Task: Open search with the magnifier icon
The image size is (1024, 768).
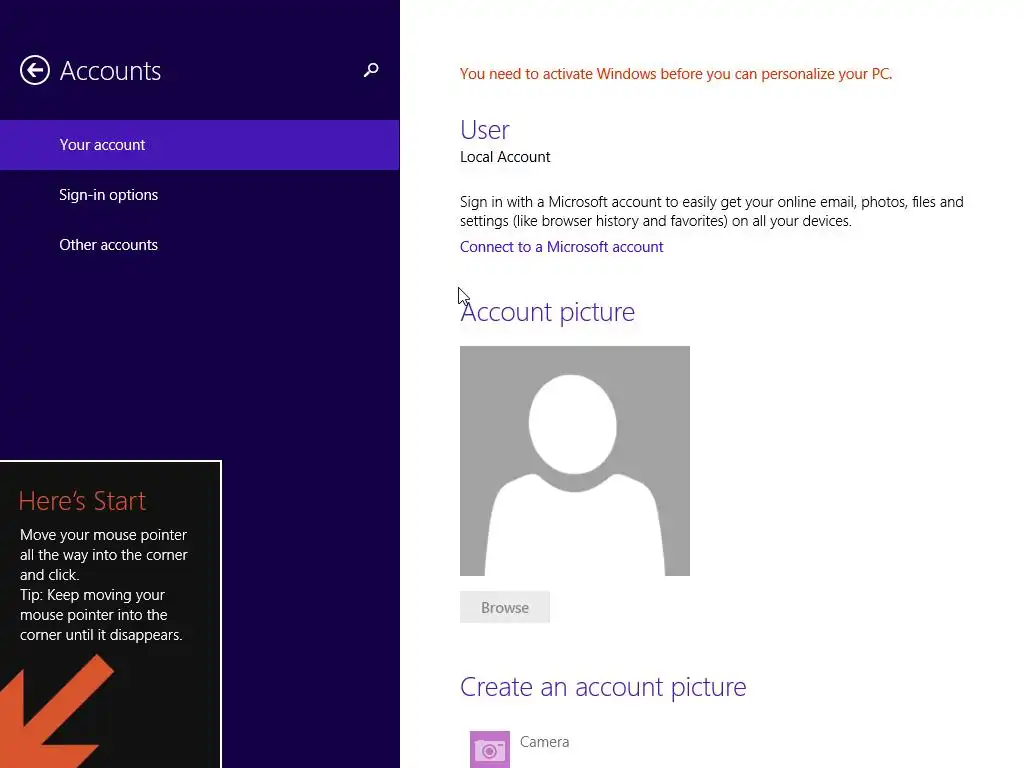Action: [371, 70]
